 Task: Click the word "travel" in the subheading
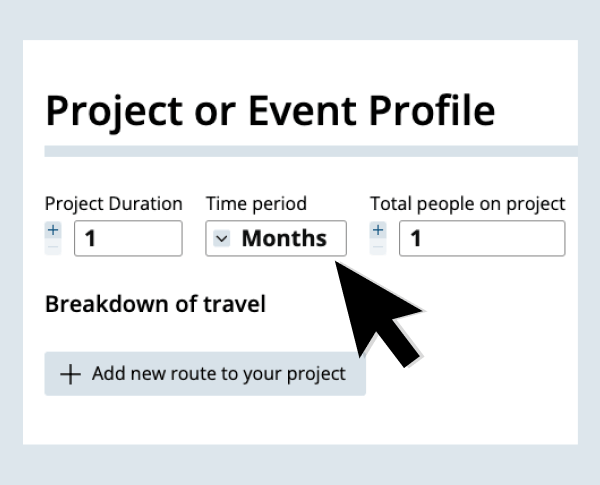click(x=234, y=303)
